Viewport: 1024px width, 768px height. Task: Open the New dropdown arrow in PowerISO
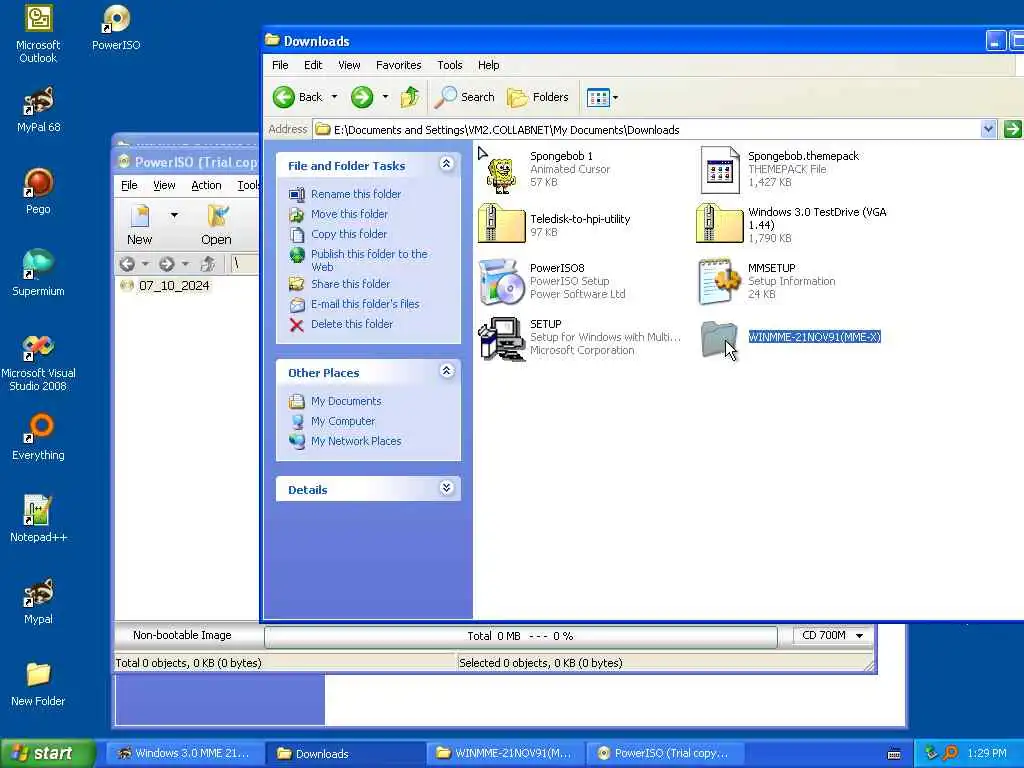(174, 215)
